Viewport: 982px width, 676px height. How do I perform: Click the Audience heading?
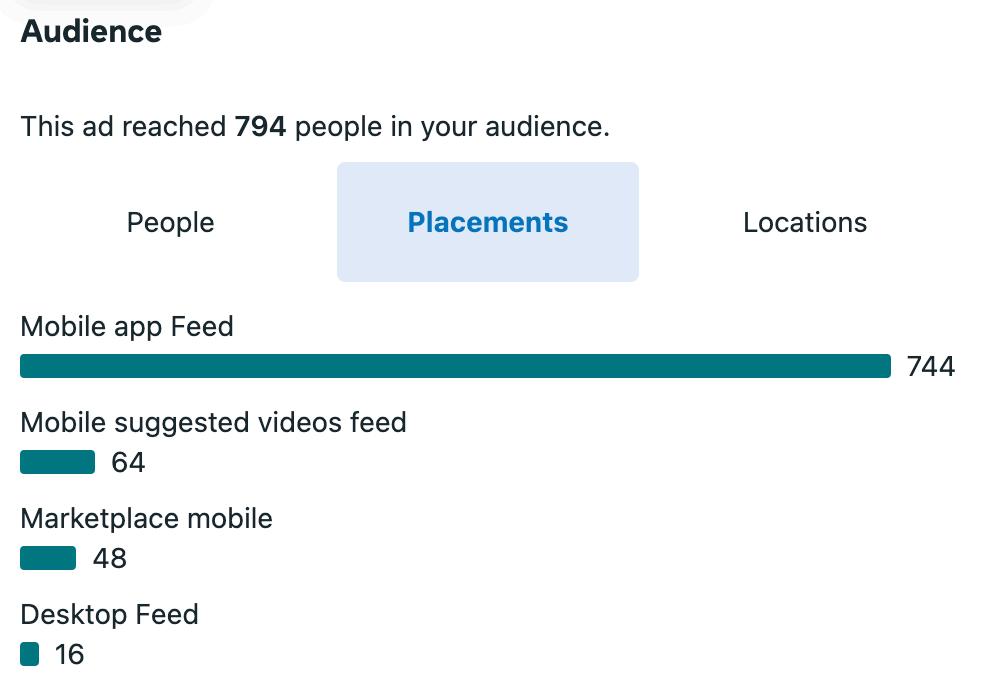tap(91, 31)
